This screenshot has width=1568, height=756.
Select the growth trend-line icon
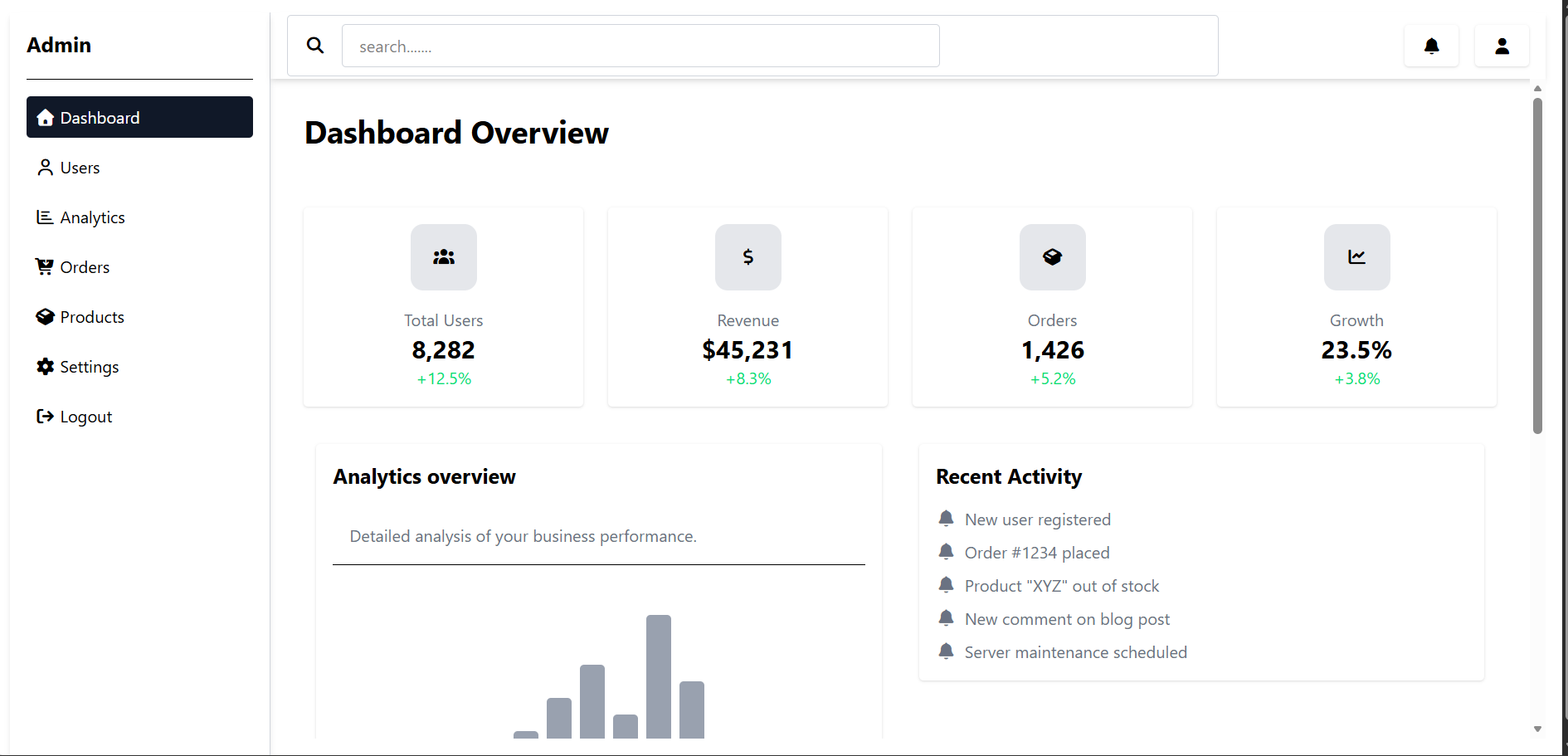point(1356,257)
